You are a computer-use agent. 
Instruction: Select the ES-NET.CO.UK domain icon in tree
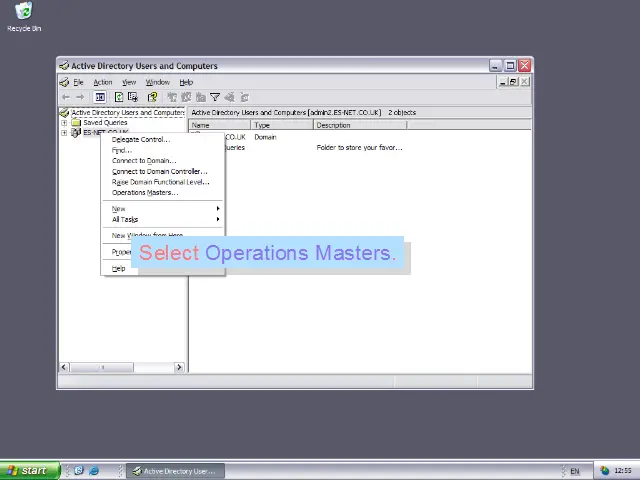(76, 132)
